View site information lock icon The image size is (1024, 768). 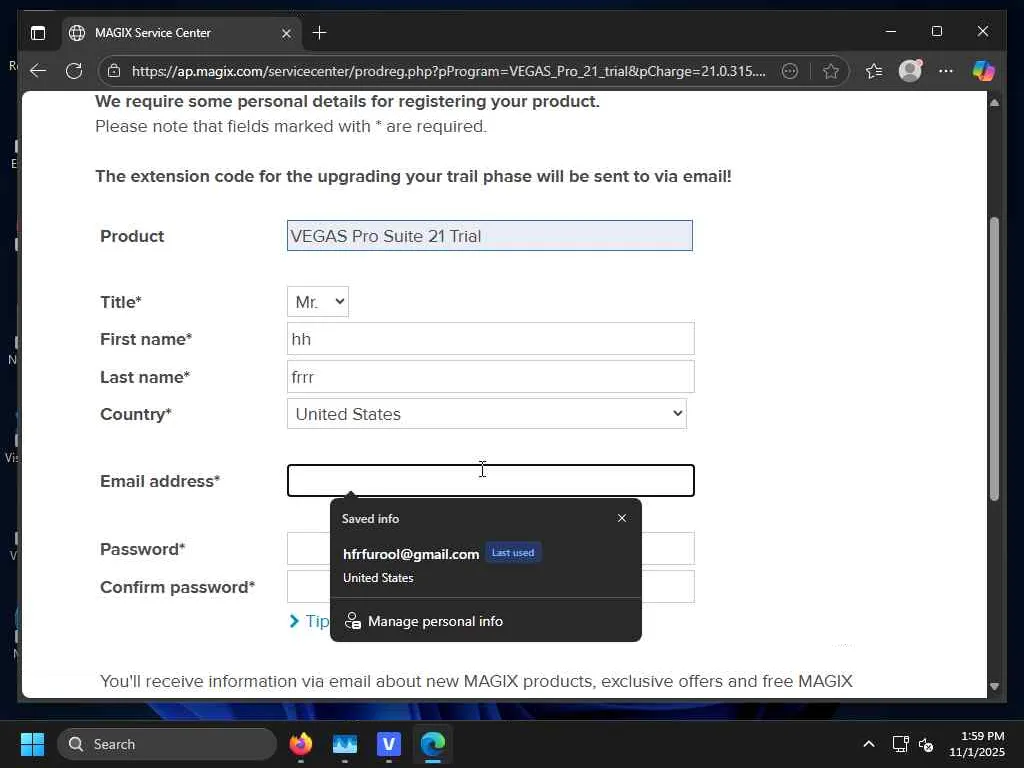tap(114, 71)
